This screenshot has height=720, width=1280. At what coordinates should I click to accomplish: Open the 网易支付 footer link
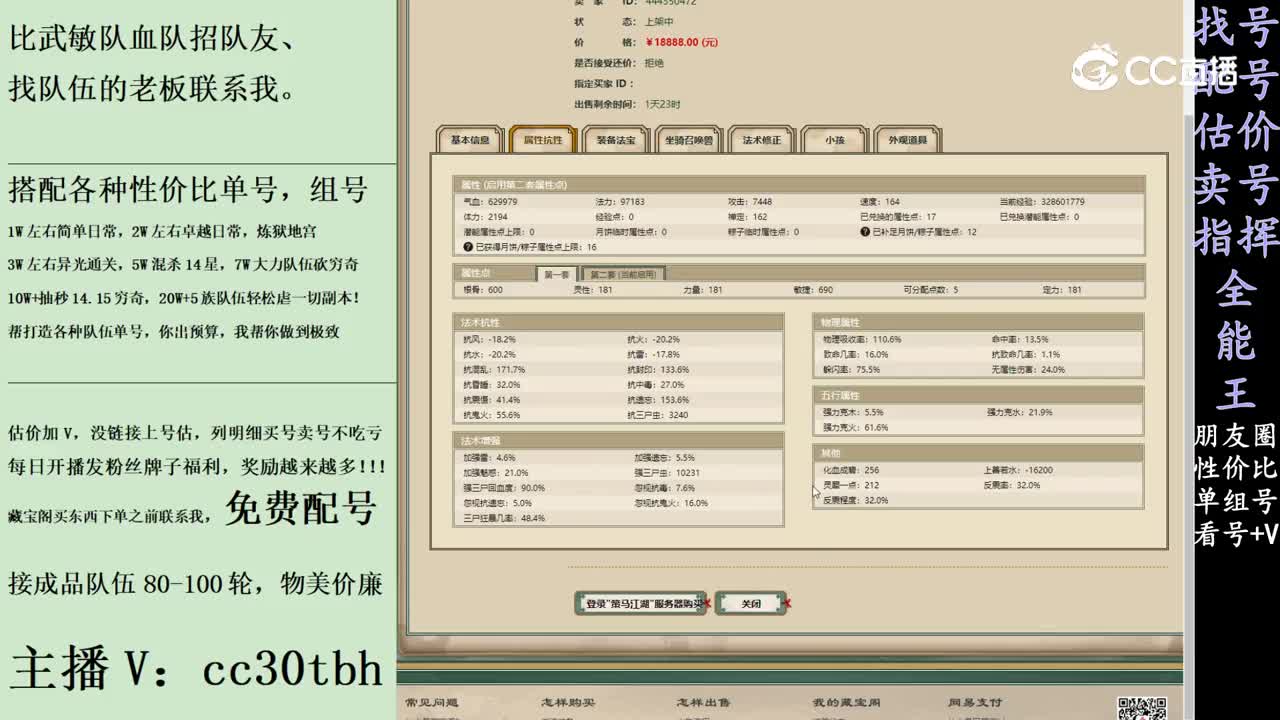coord(975,703)
